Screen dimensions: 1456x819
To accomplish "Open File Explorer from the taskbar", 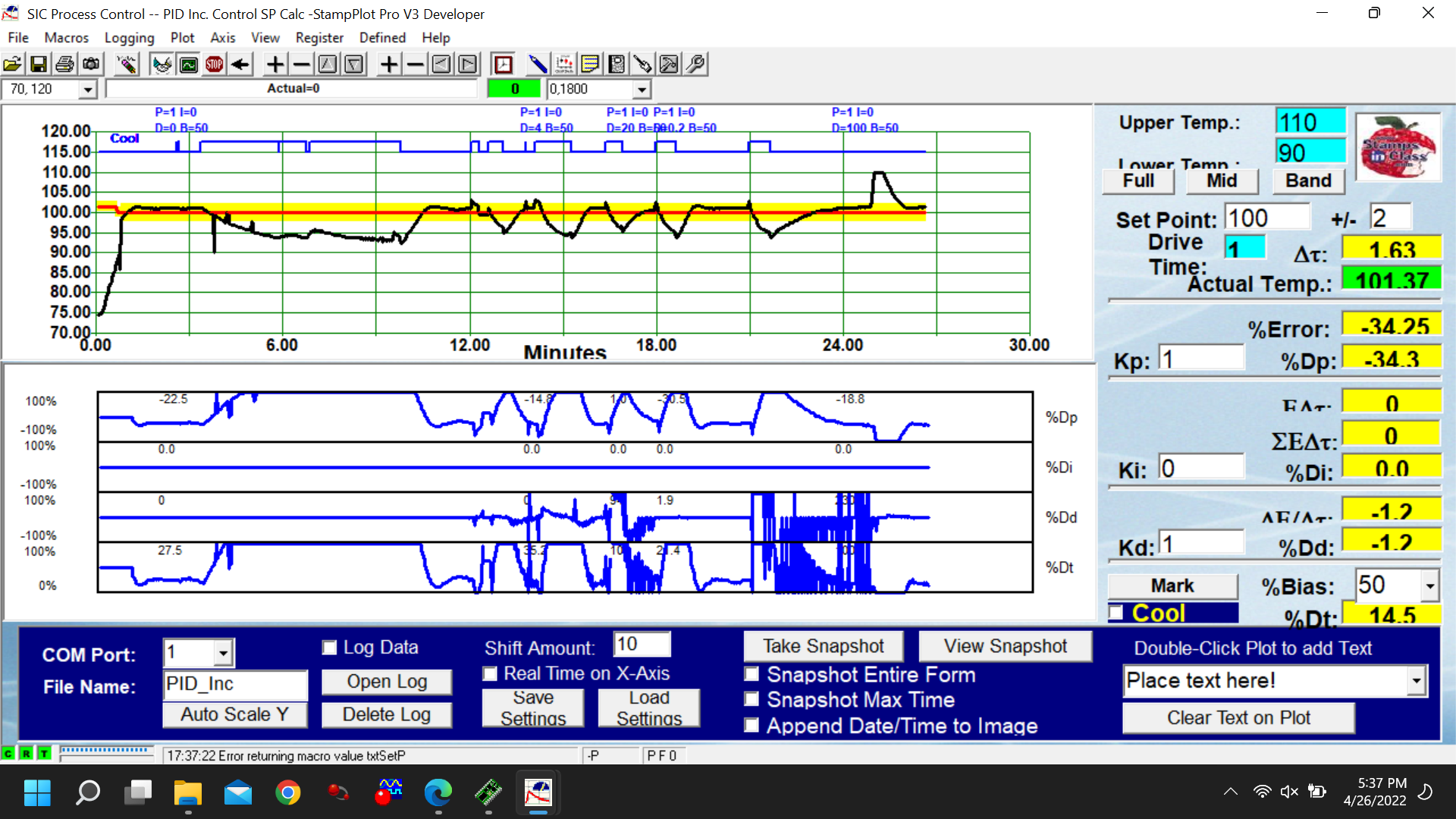I will point(187,792).
